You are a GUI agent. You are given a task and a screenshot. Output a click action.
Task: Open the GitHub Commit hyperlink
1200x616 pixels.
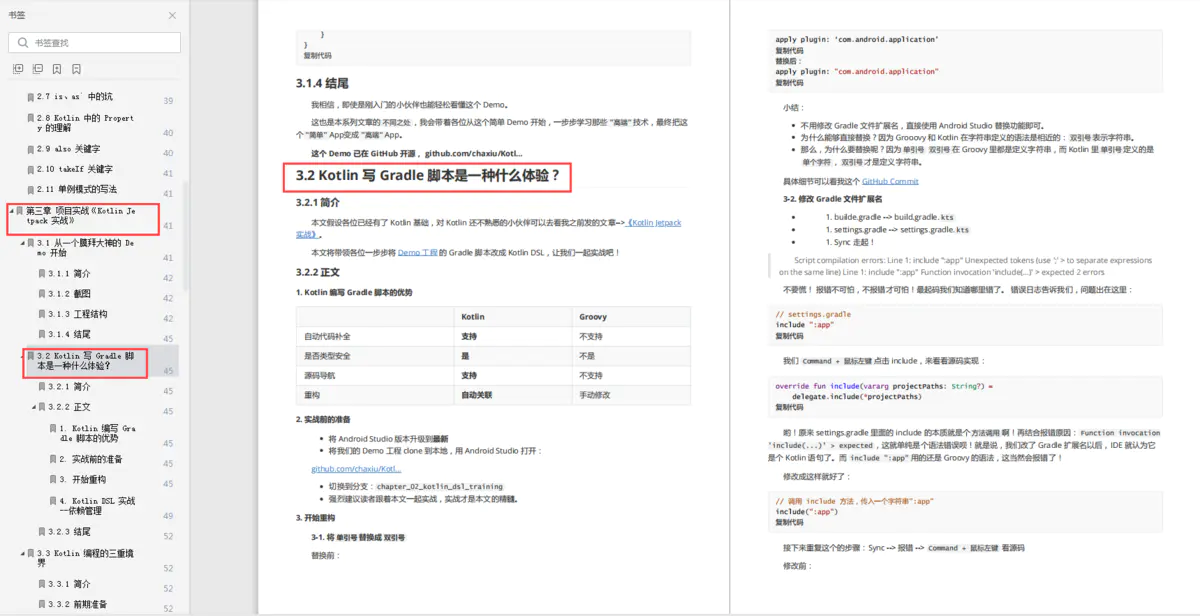[x=890, y=181]
